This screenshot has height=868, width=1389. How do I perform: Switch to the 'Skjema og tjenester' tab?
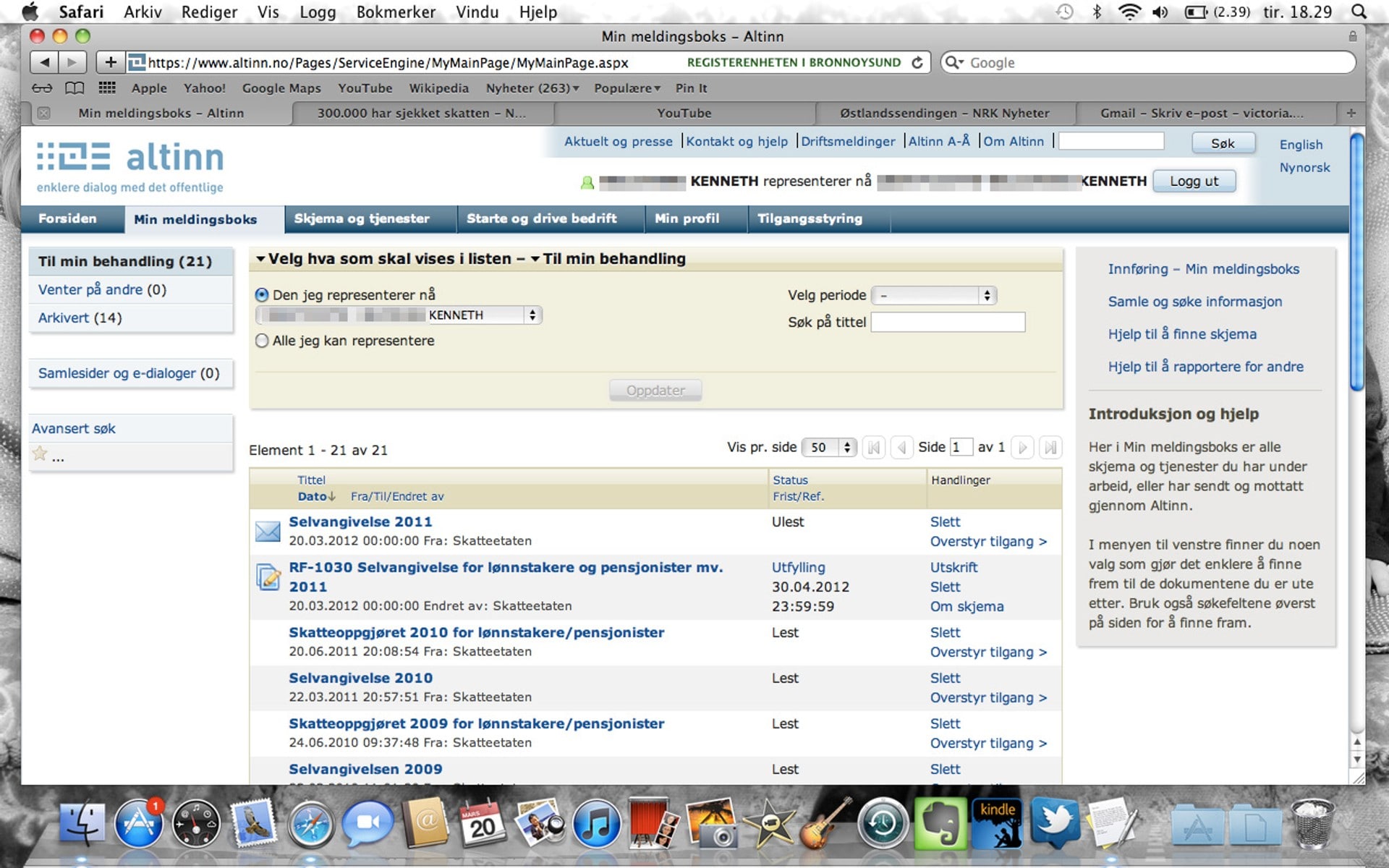(362, 218)
